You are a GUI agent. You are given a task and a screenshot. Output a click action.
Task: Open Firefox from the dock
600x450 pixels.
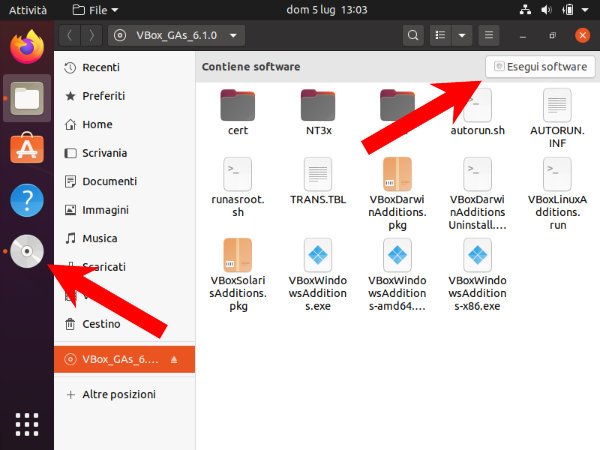point(27,47)
